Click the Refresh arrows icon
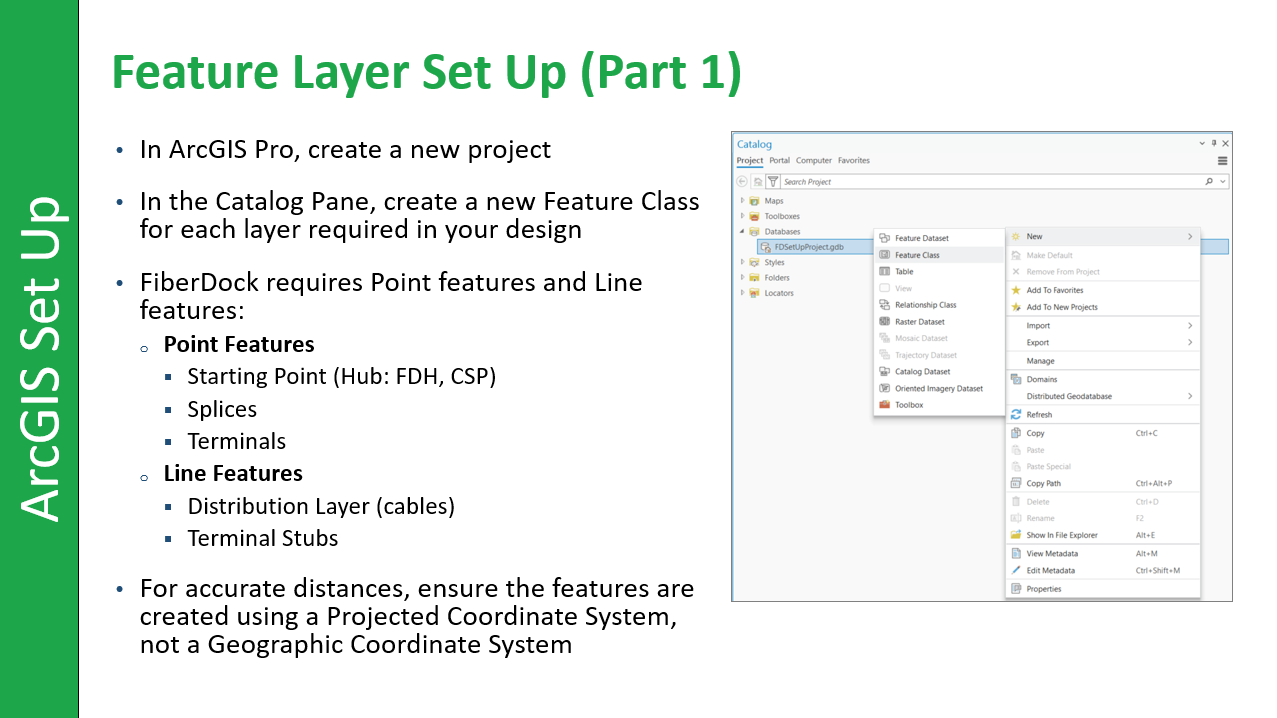This screenshot has width=1277, height=718. point(1016,414)
